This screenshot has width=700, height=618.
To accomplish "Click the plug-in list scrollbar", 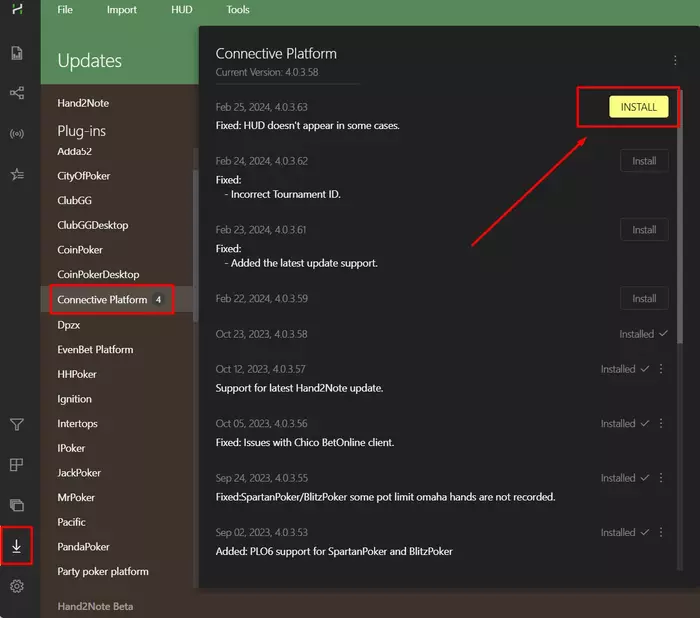I will [x=195, y=246].
